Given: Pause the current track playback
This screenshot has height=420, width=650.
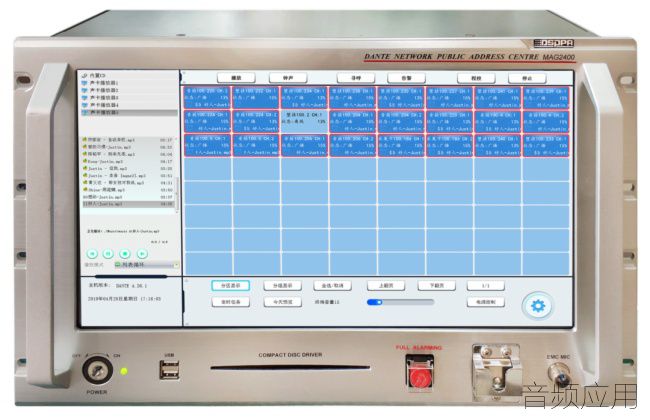Looking at the screenshot, I should pyautogui.click(x=108, y=253).
